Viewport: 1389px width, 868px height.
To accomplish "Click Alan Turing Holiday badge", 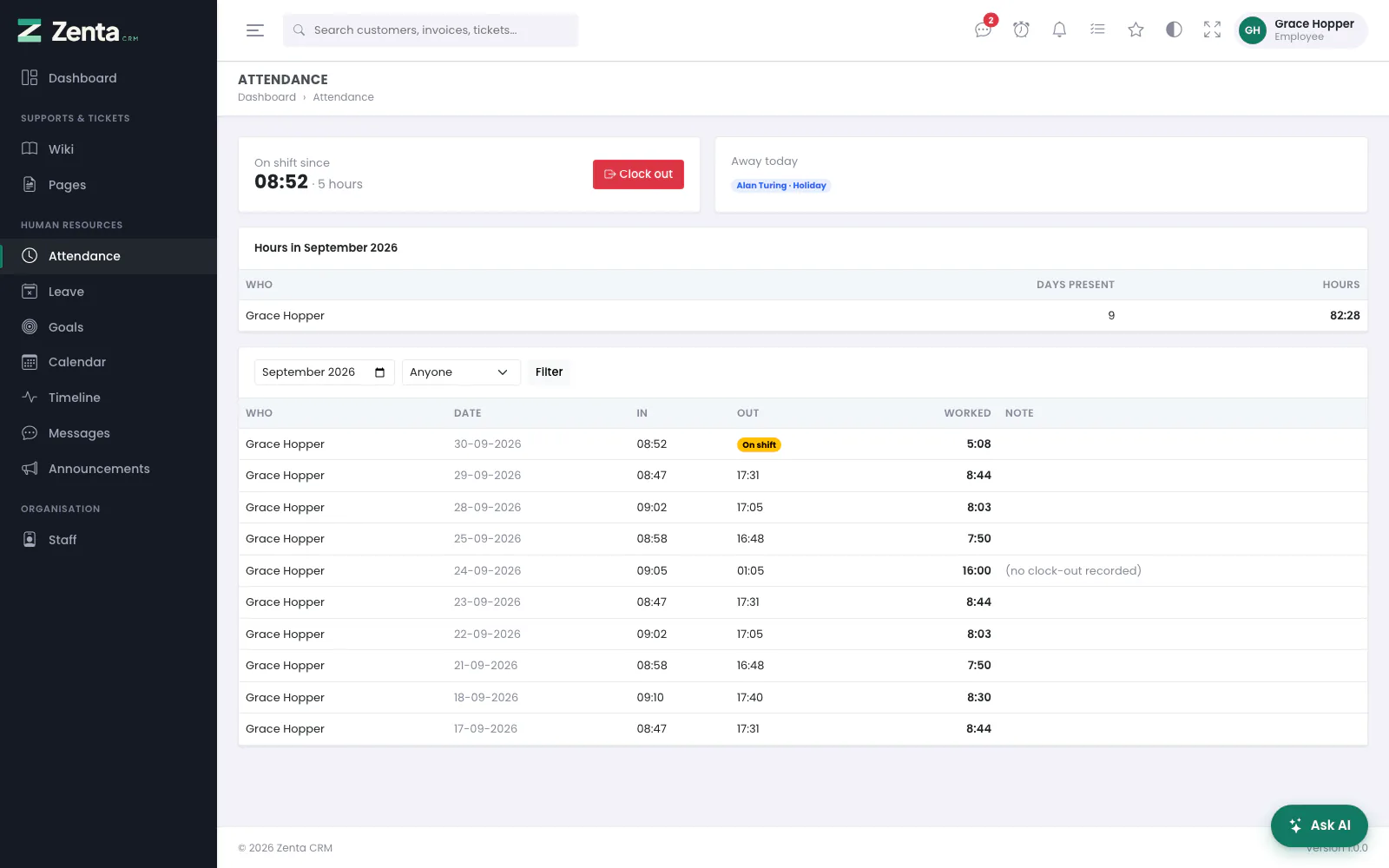I will point(781,186).
